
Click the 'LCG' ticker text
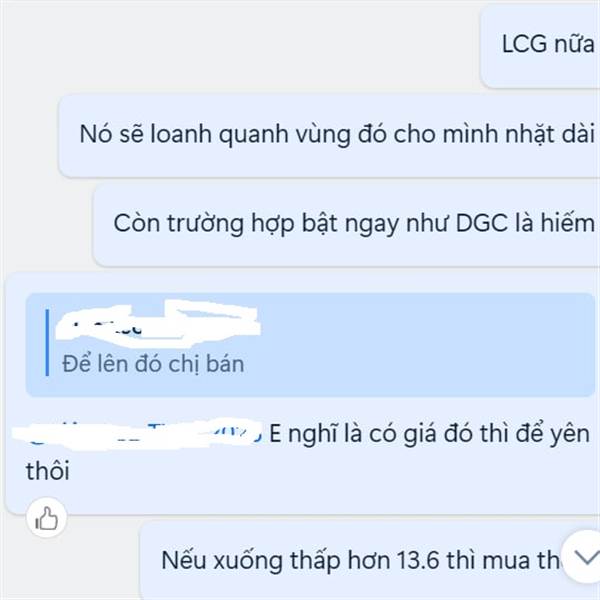click(x=525, y=44)
